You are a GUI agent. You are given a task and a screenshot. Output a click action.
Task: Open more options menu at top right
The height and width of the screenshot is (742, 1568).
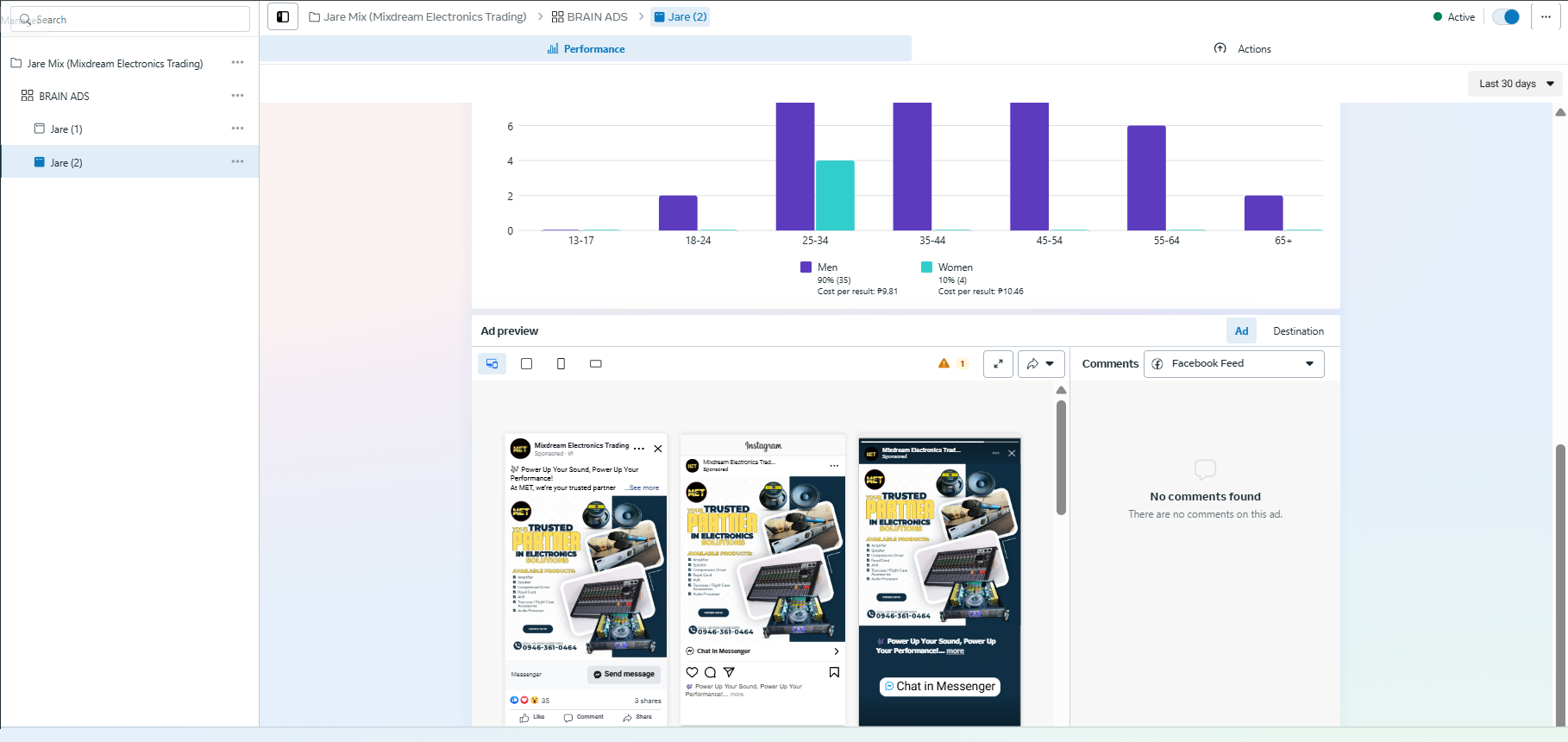click(1546, 17)
